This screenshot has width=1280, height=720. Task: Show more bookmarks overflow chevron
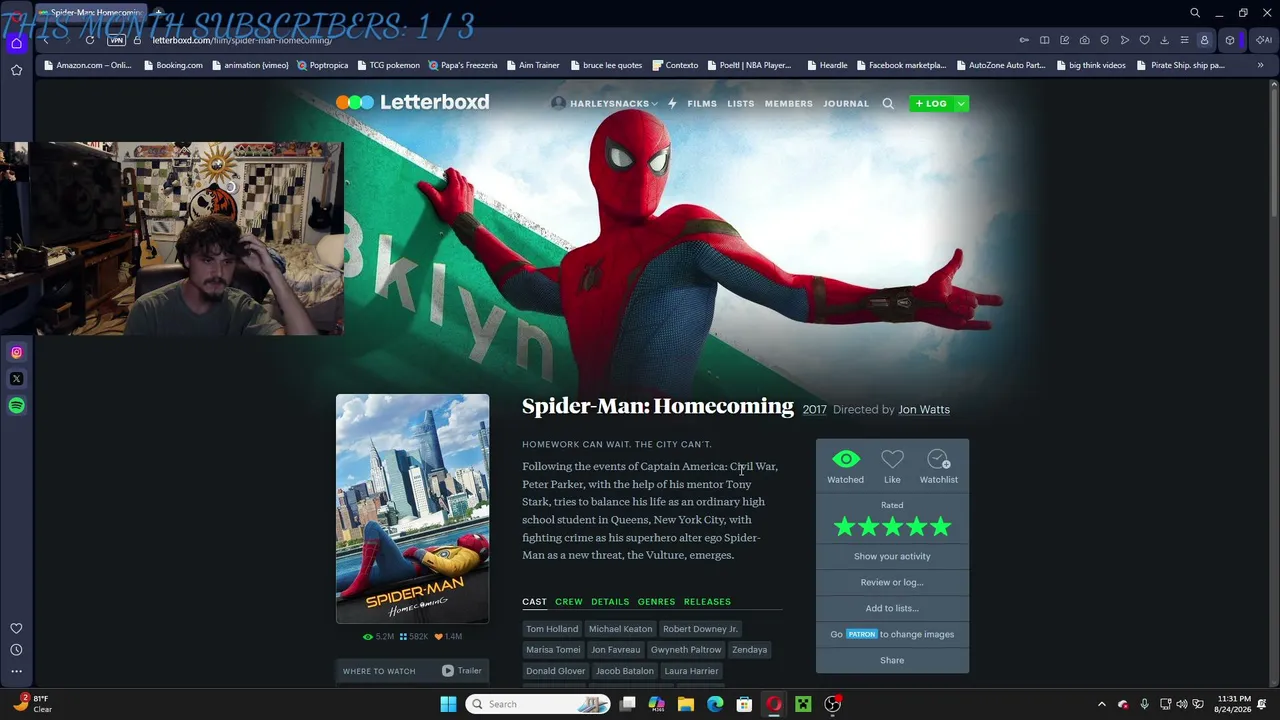(1260, 65)
